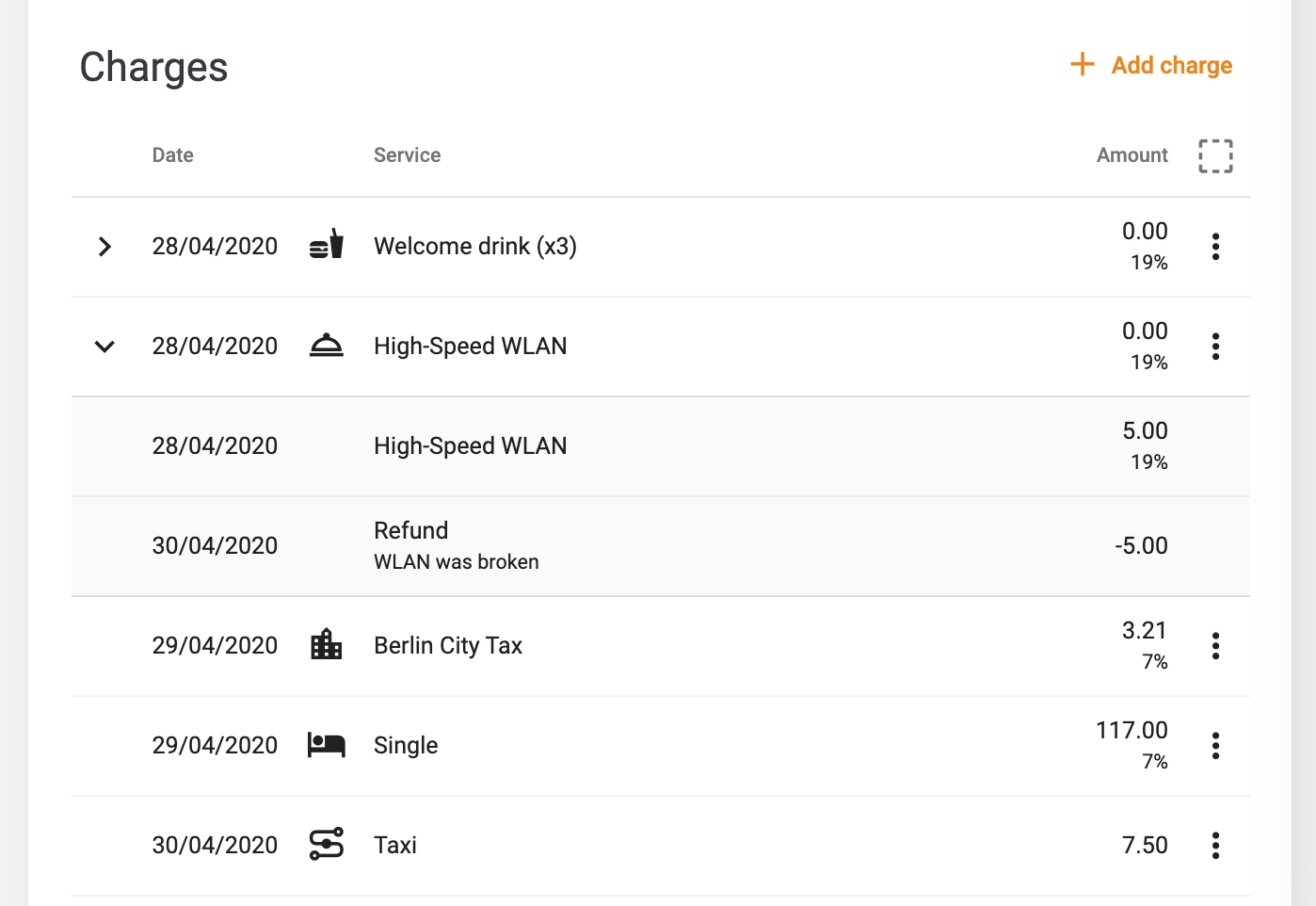Click the Berlin City Tax service name

point(448,646)
